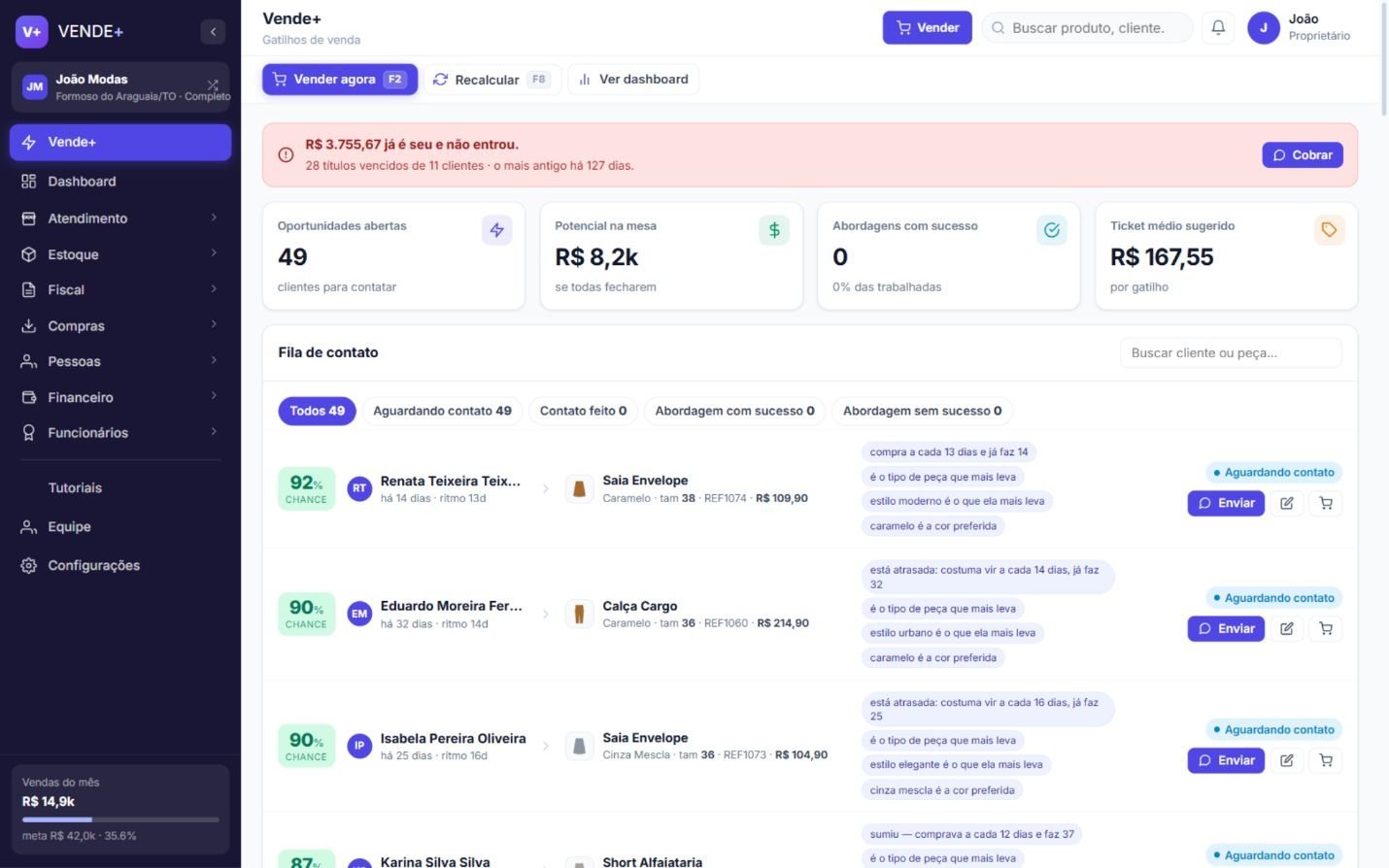Click the Cobrar button in the alert
This screenshot has height=868, width=1389.
coord(1303,155)
